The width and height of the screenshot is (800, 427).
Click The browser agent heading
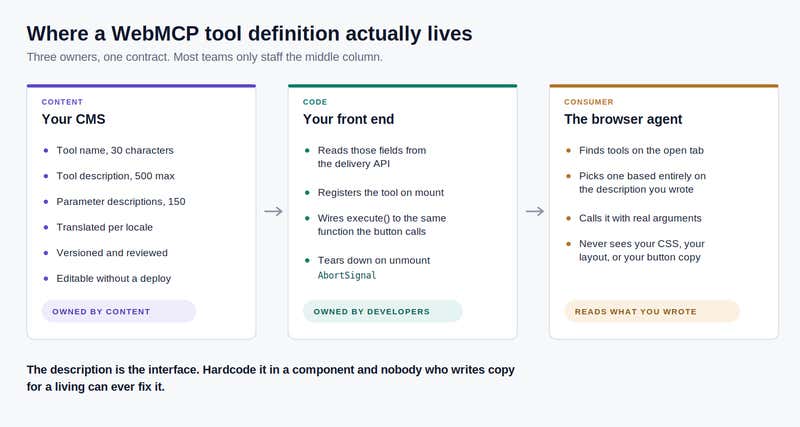point(623,119)
